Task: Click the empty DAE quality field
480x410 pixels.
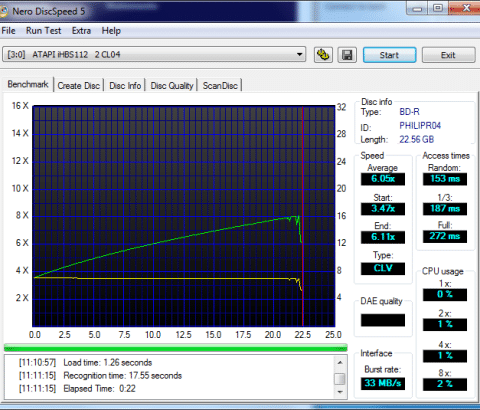Action: coord(383,320)
